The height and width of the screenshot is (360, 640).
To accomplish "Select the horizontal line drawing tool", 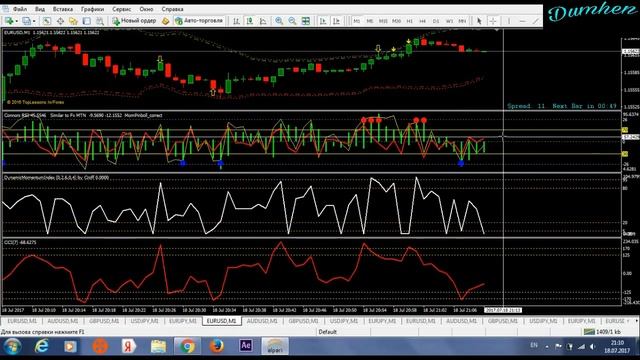I will tap(522, 21).
